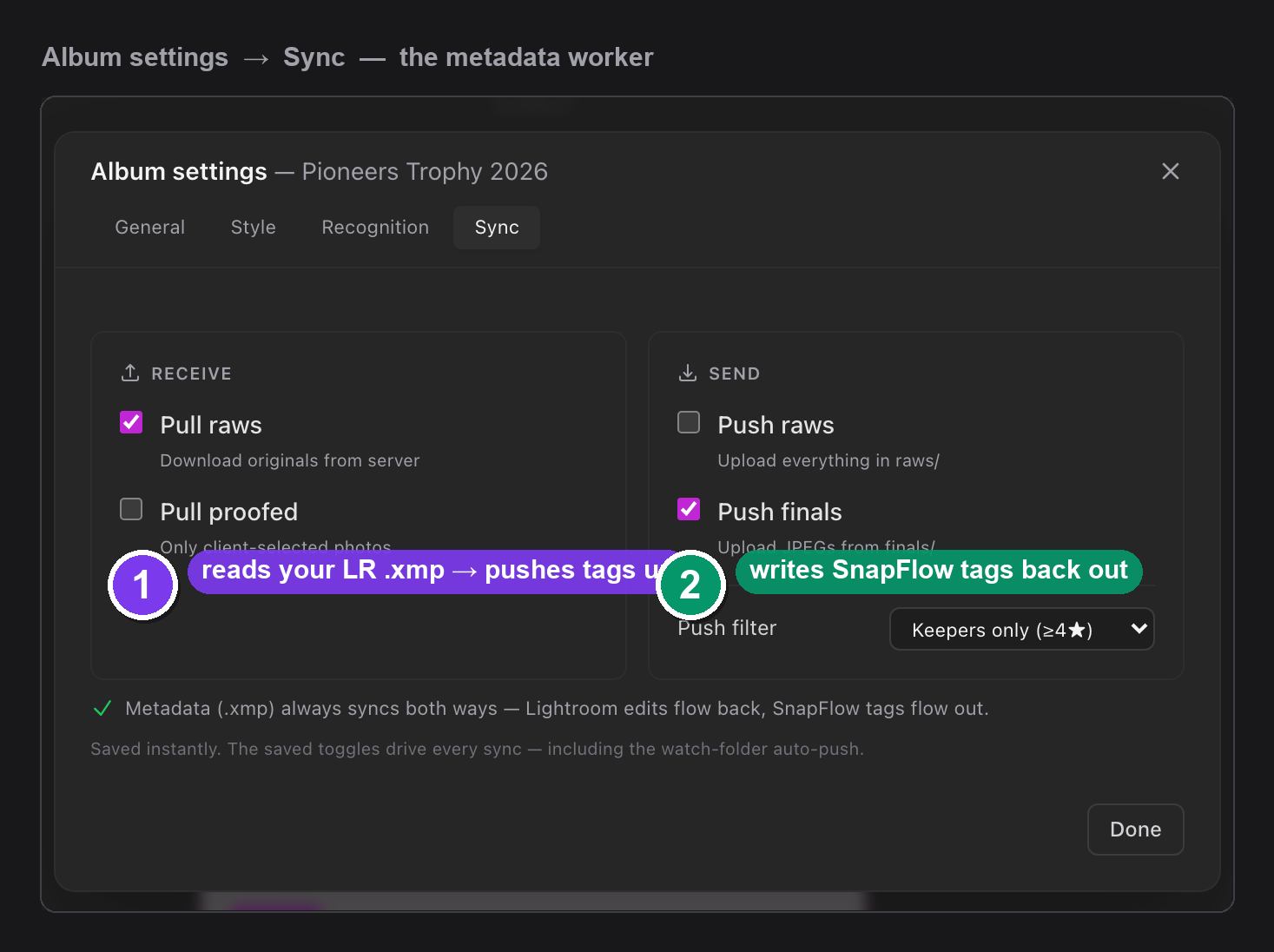Enable the Push raws checkbox
The width and height of the screenshot is (1274, 952).
(689, 422)
